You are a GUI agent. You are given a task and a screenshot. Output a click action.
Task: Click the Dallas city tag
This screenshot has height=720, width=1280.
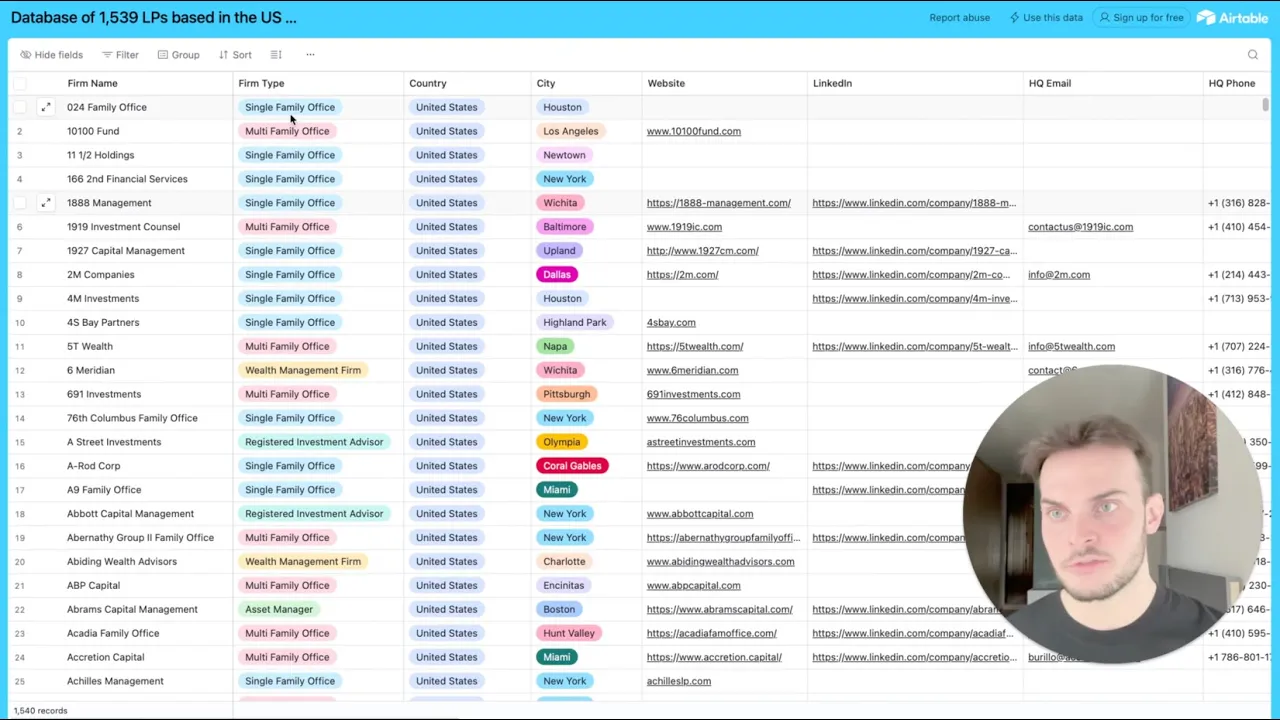[x=557, y=275]
